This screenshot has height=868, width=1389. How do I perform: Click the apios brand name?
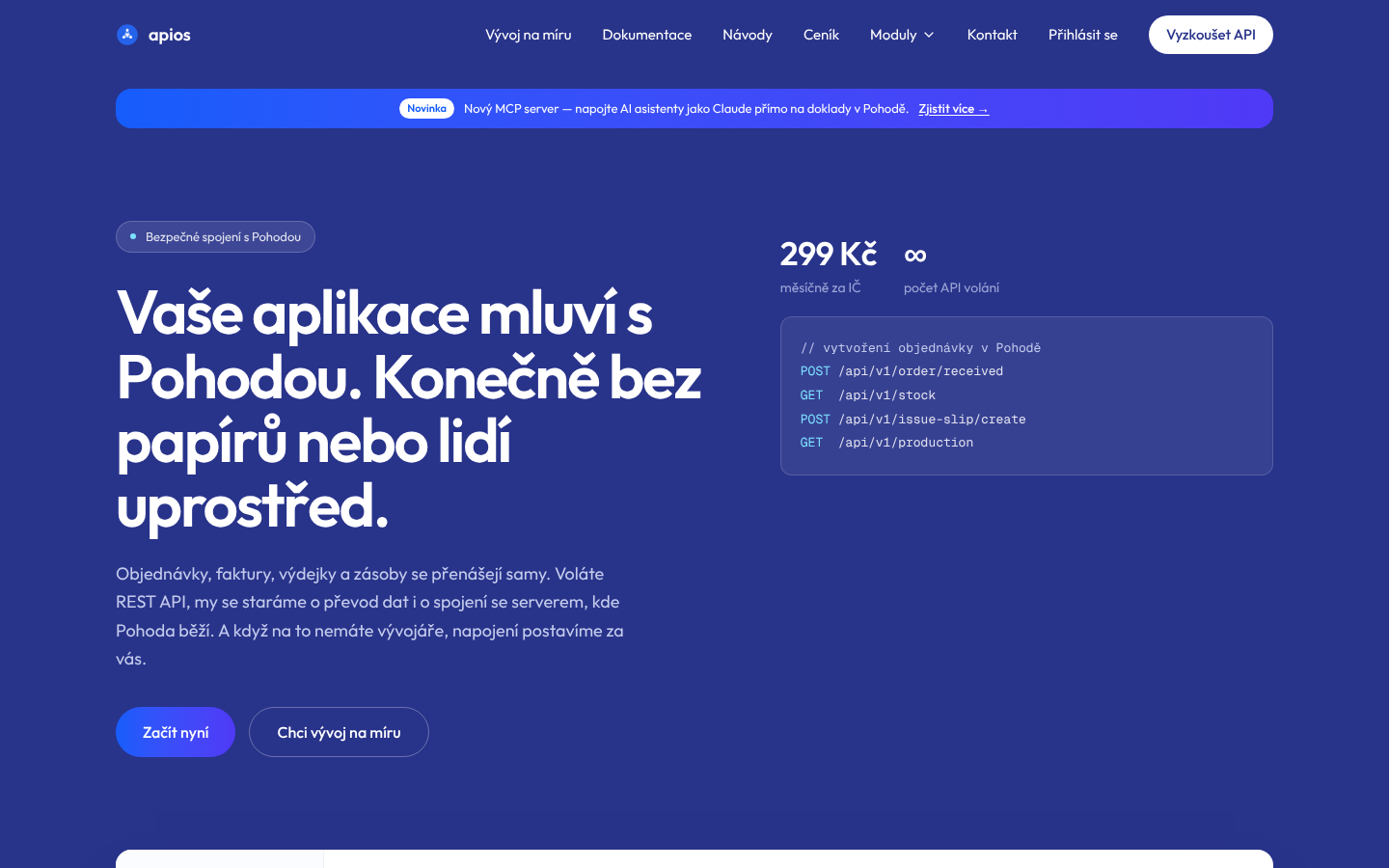pyautogui.click(x=170, y=36)
